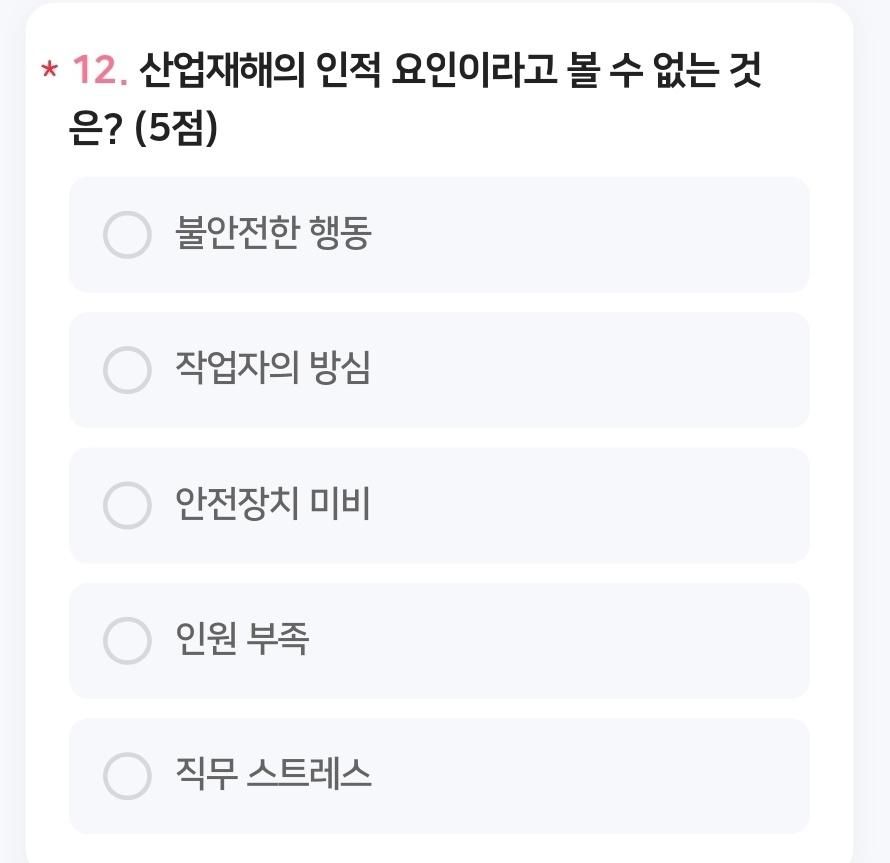Click the (5점) points label
890x863 pixels.
click(x=175, y=130)
